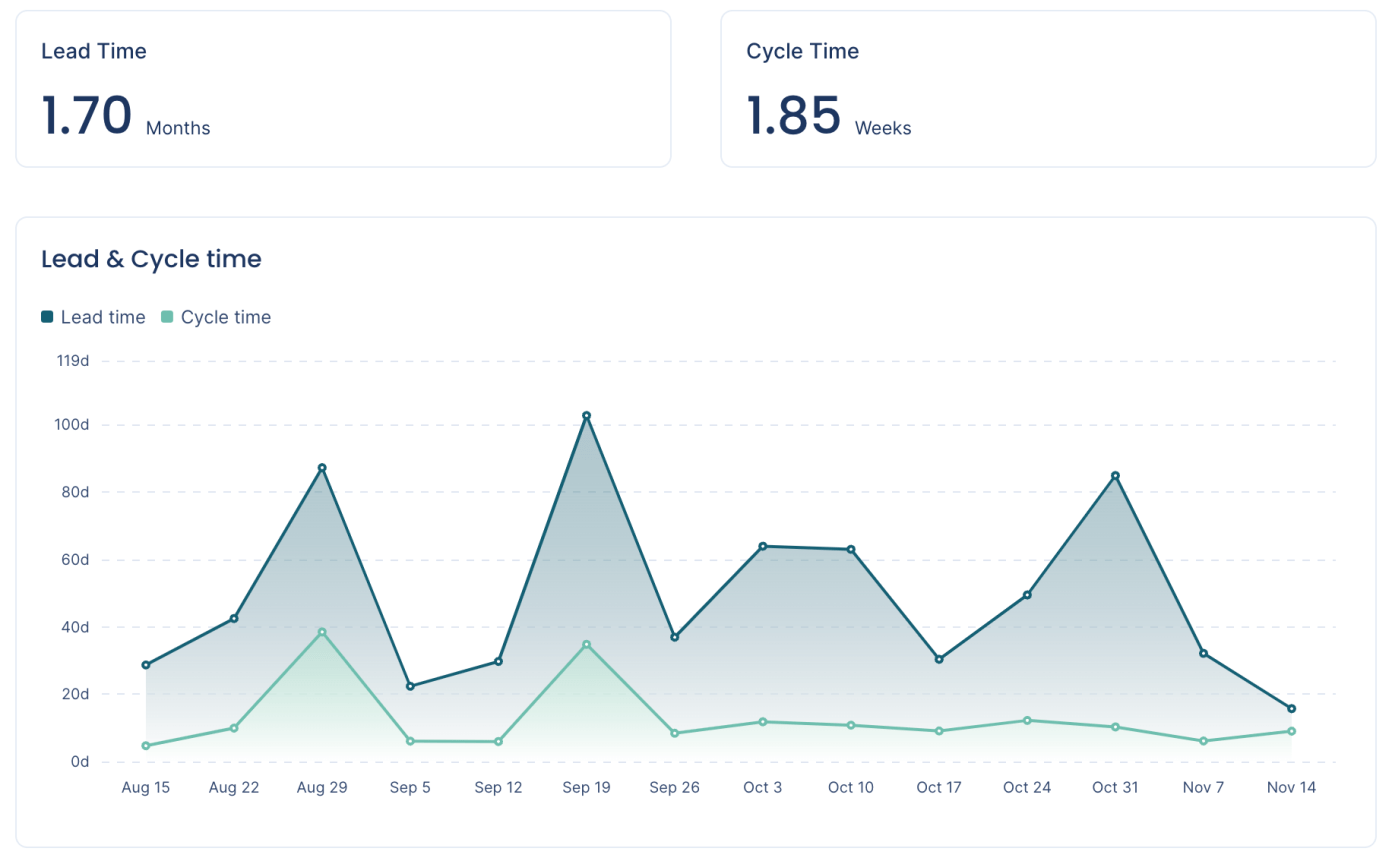Click the light green Cycle time swatch
Viewport: 1392px width, 864px height.
point(167,317)
